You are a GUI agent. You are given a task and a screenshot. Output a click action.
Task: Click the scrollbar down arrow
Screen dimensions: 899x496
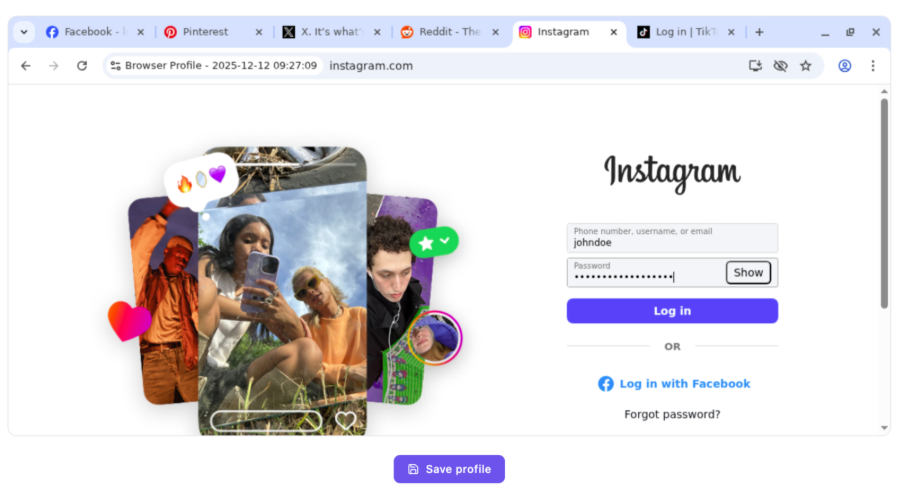[x=884, y=428]
